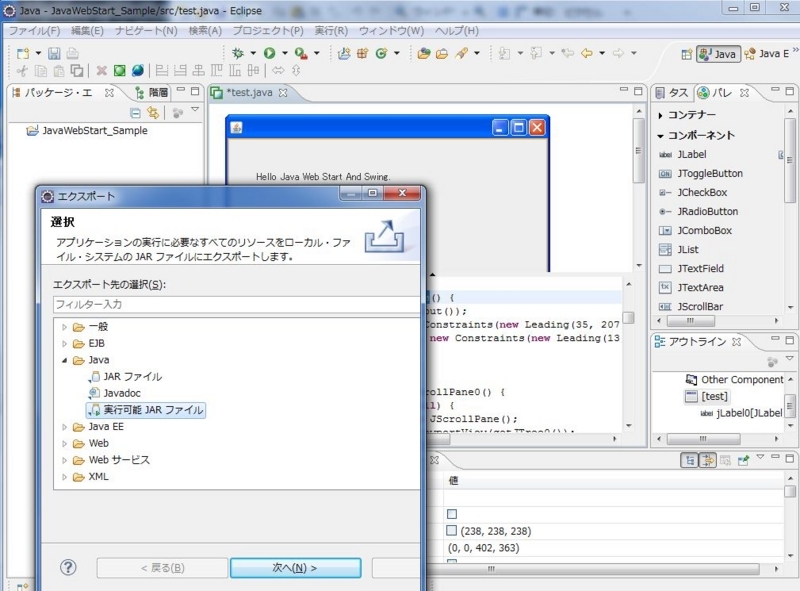This screenshot has width=800, height=591.
Task: Open the Run button dropdown arrow
Action: point(285,53)
